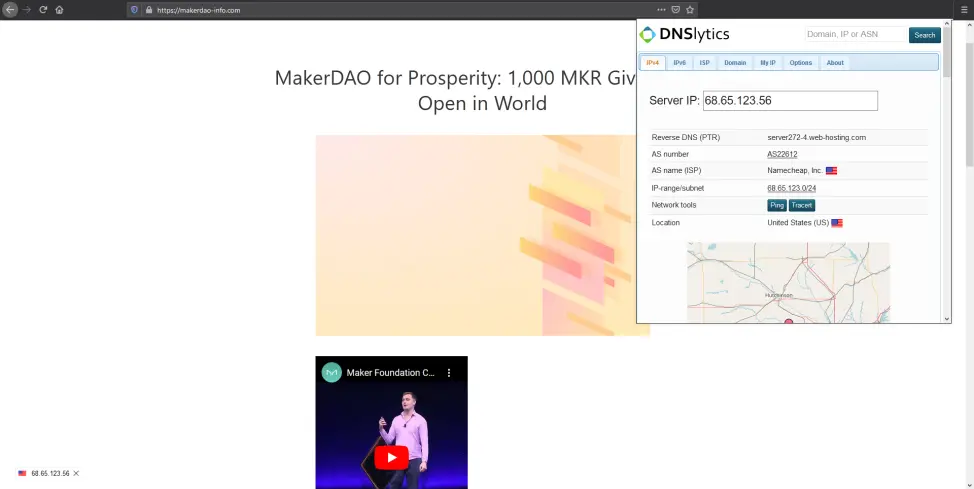
Task: Select the IPv4 tab
Action: (x=653, y=63)
